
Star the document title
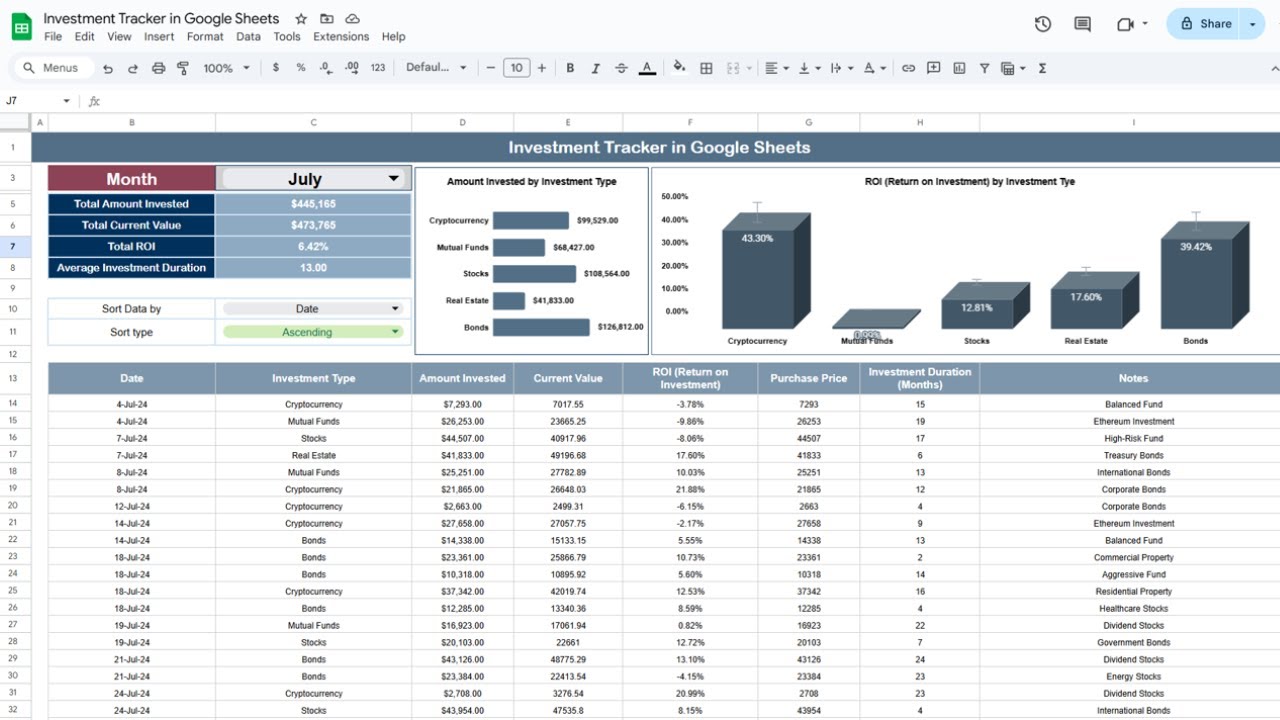(x=301, y=19)
